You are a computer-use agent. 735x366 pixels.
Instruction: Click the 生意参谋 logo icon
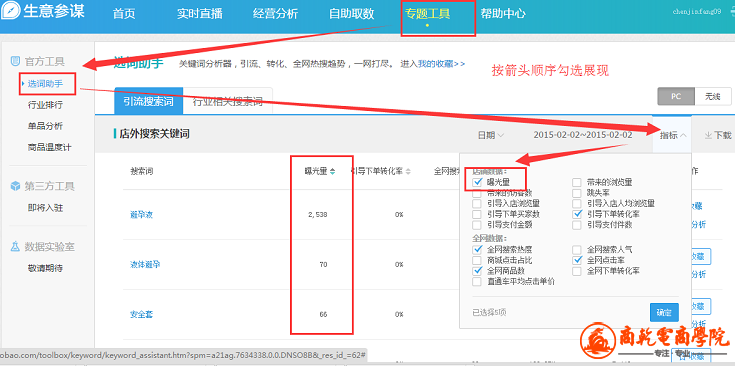tap(11, 11)
